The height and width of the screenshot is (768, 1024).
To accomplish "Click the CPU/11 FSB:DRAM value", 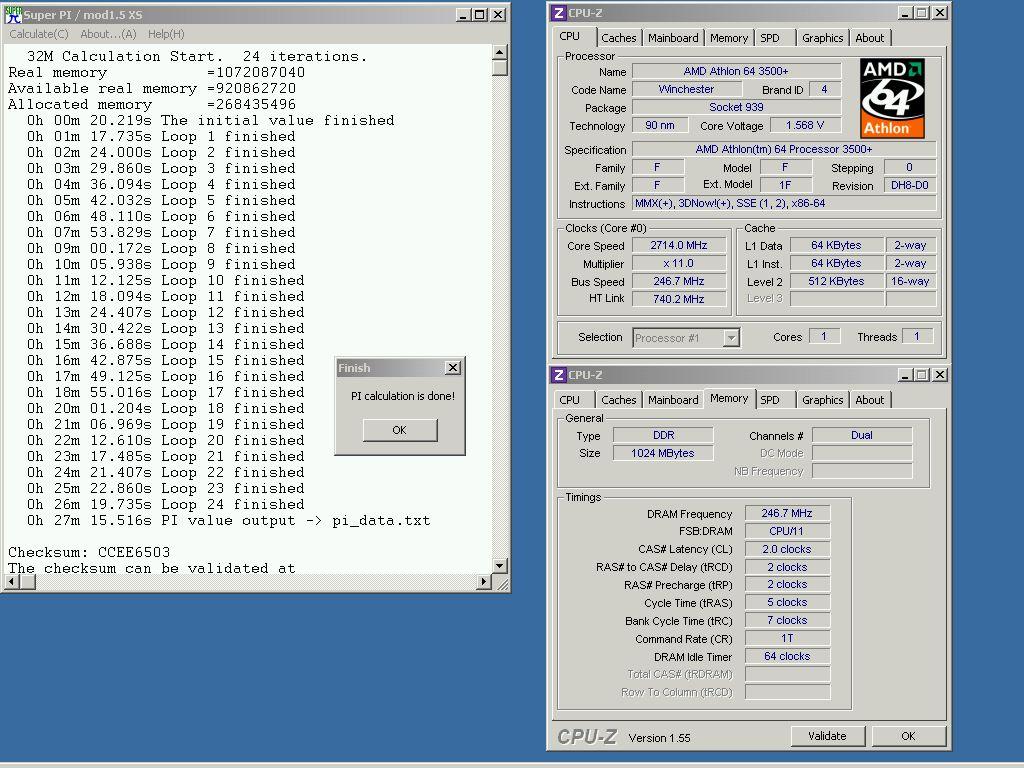I will point(787,531).
